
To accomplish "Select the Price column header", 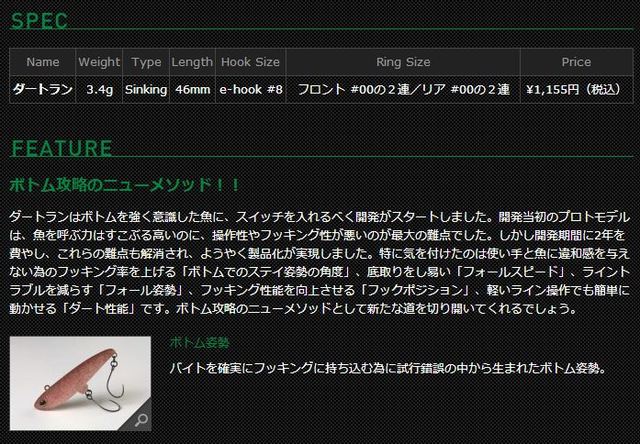I will coord(576,62).
